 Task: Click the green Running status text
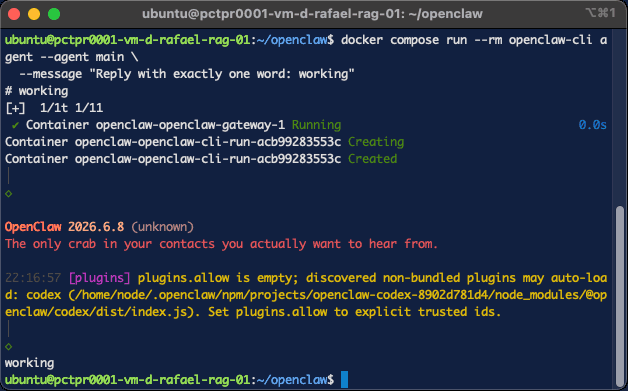coord(316,125)
